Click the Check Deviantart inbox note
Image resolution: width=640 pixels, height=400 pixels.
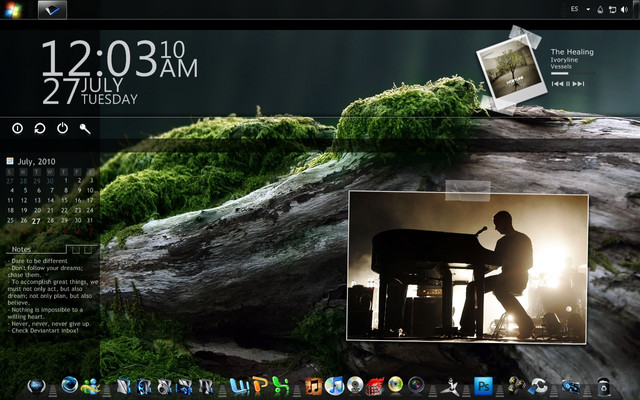coord(43,331)
